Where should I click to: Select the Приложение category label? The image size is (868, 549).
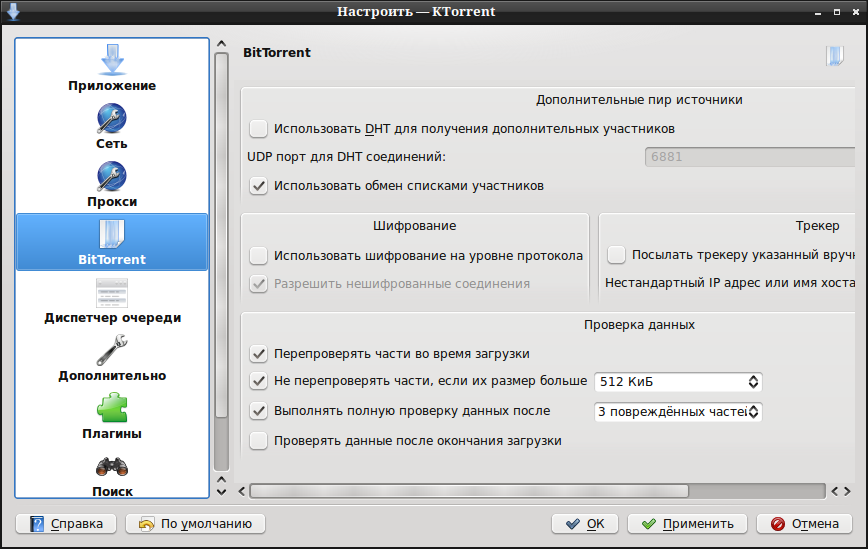click(x=112, y=86)
